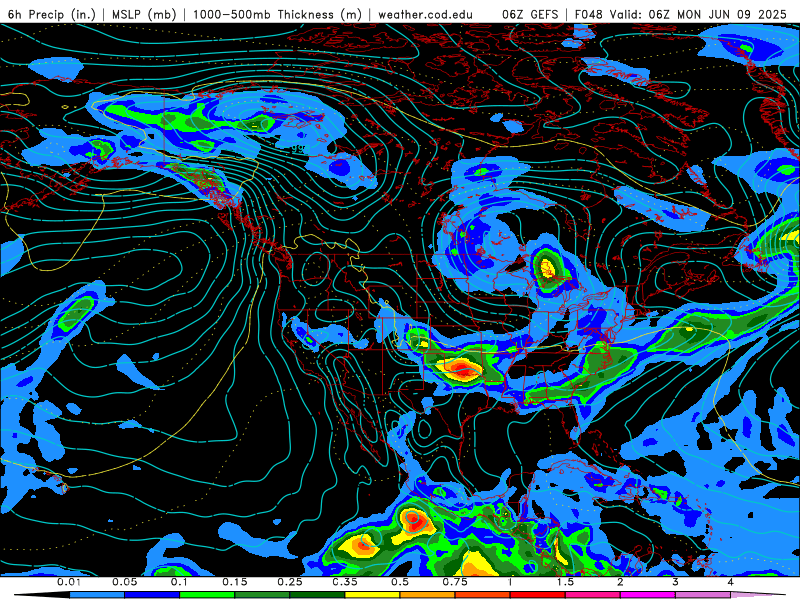800x600 pixels.
Task: Click the '0.01' legend value label
Action: tap(69, 582)
